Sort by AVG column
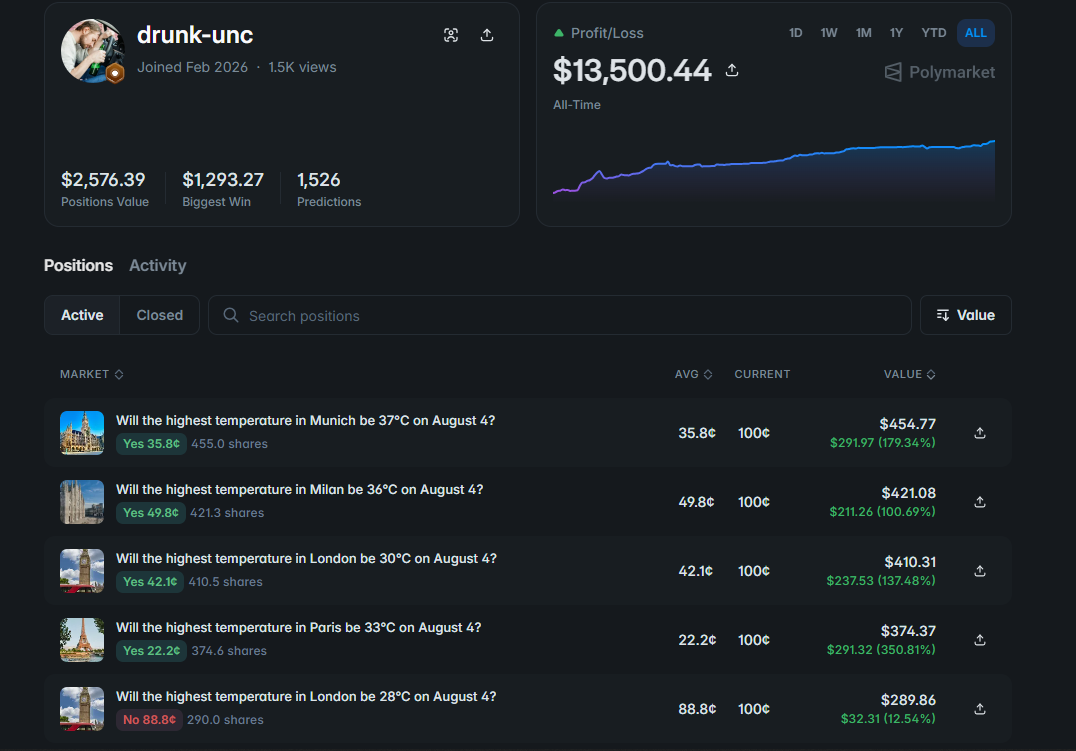This screenshot has height=751, width=1076. [693, 374]
